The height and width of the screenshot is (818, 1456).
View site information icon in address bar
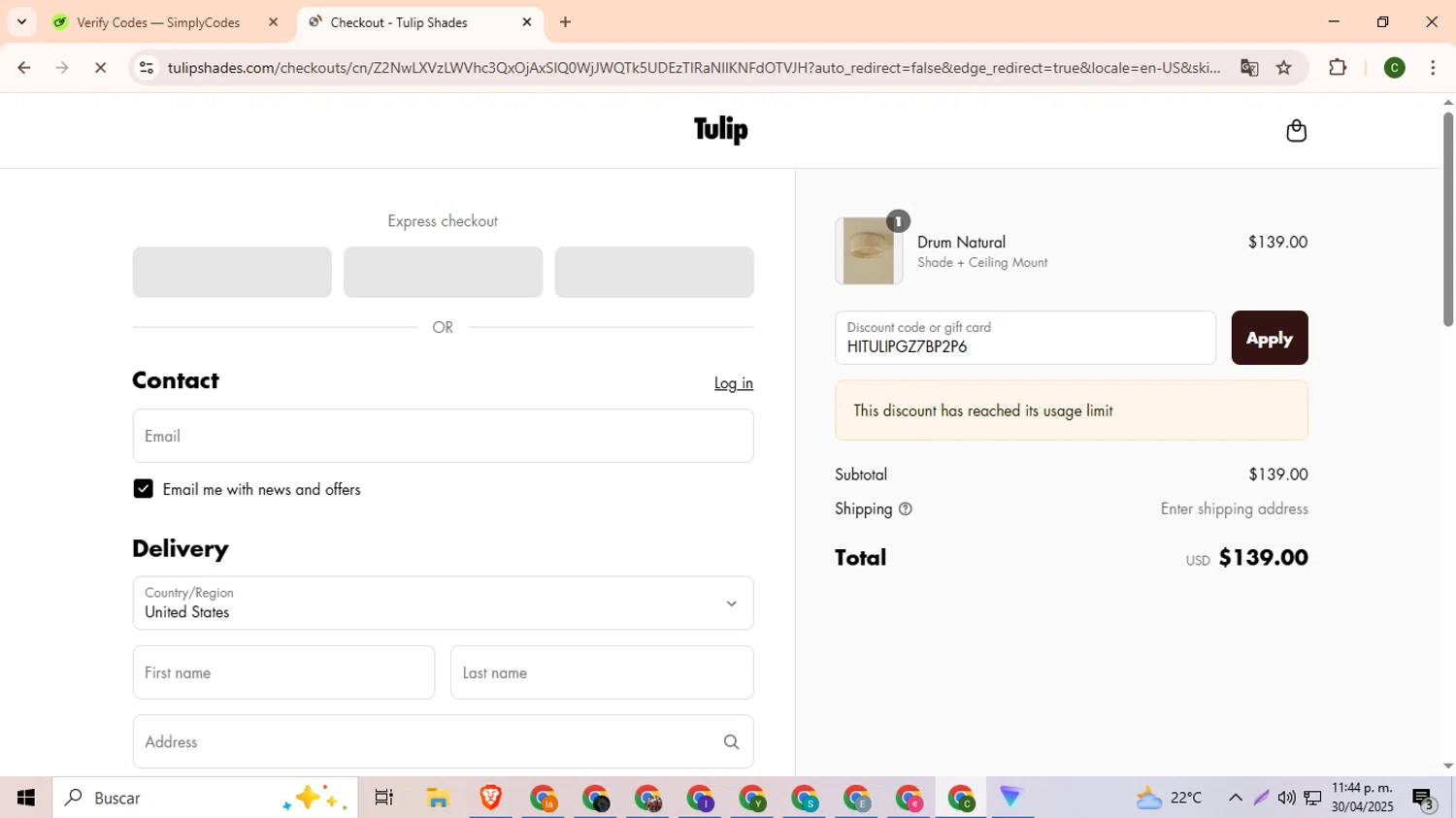click(147, 68)
